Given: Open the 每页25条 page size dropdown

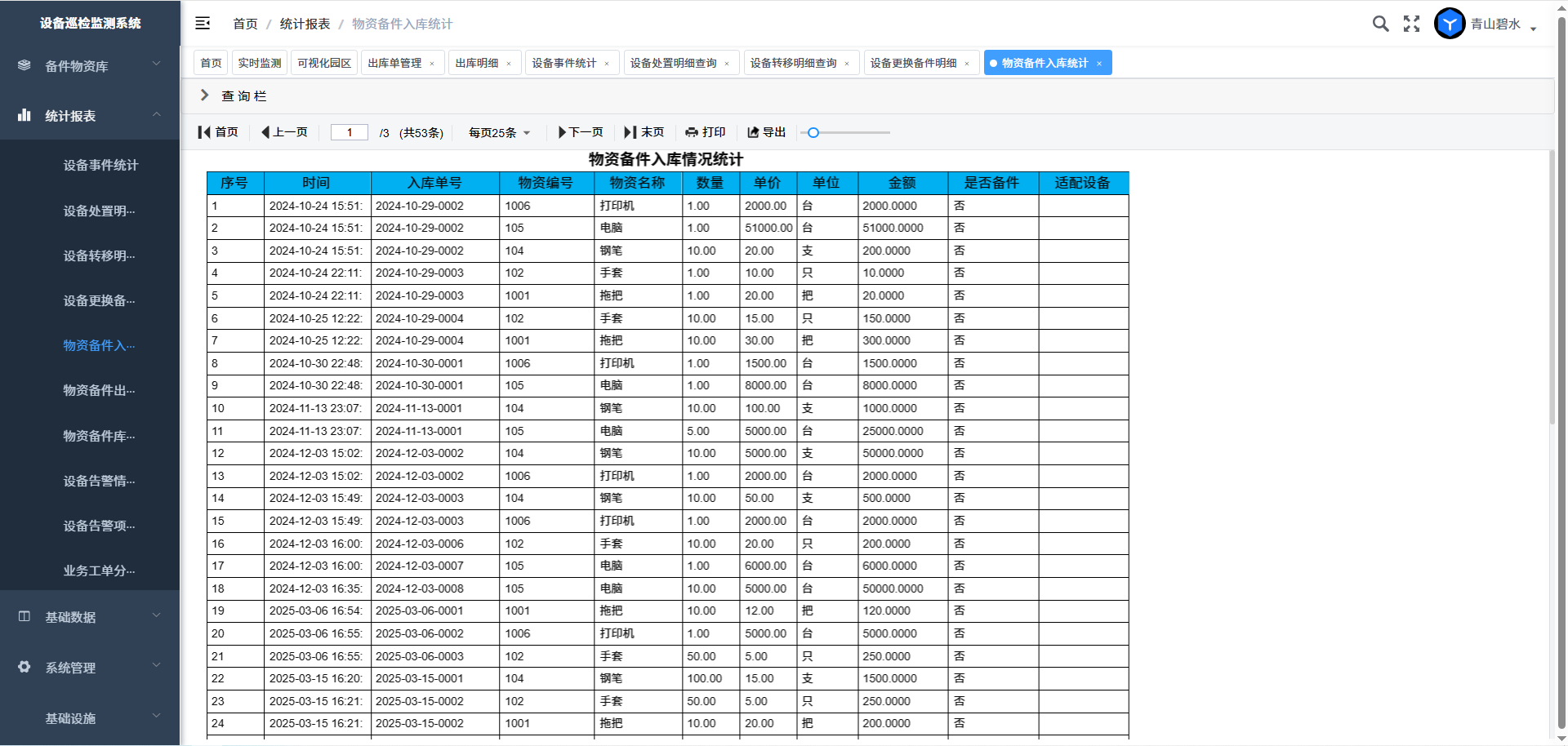Looking at the screenshot, I should (x=499, y=133).
